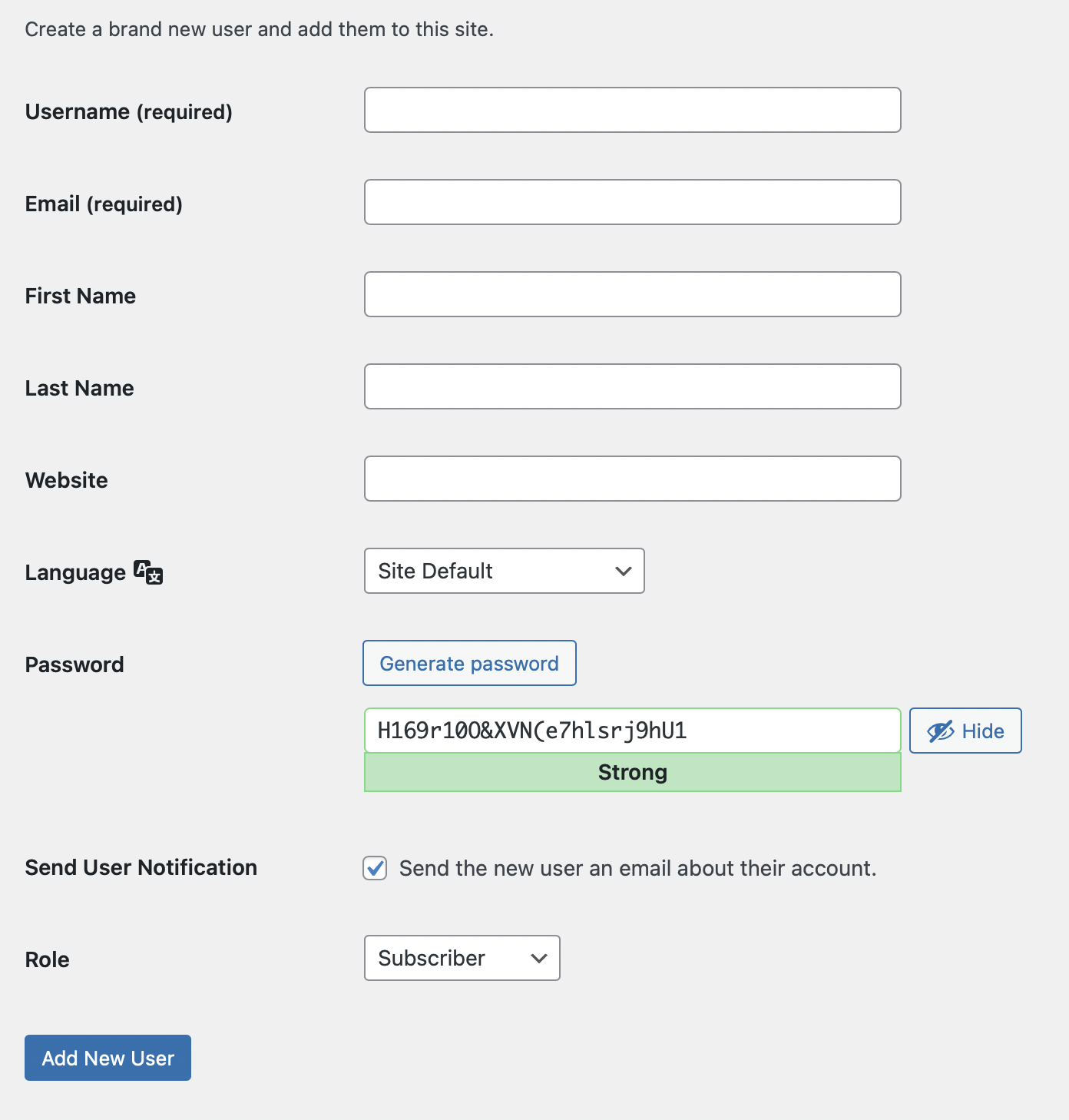Click the crossed-out eye icon in Hide button

click(x=941, y=731)
